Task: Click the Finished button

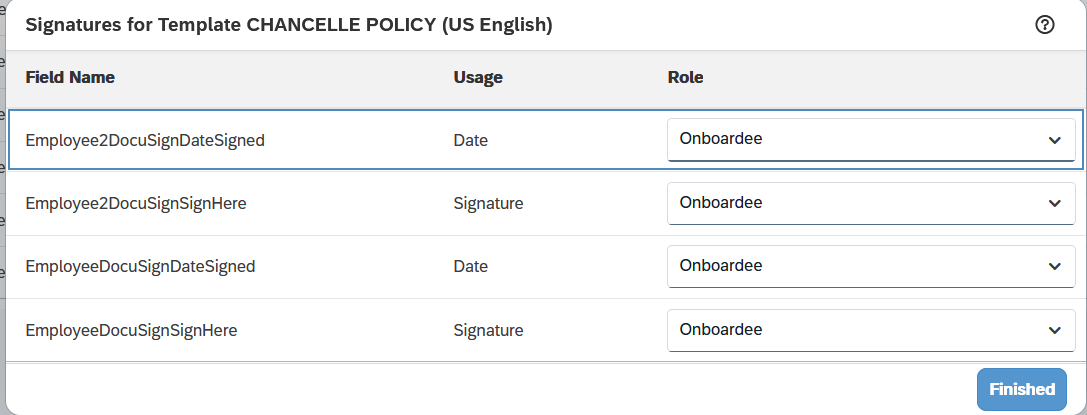Action: pos(1022,389)
